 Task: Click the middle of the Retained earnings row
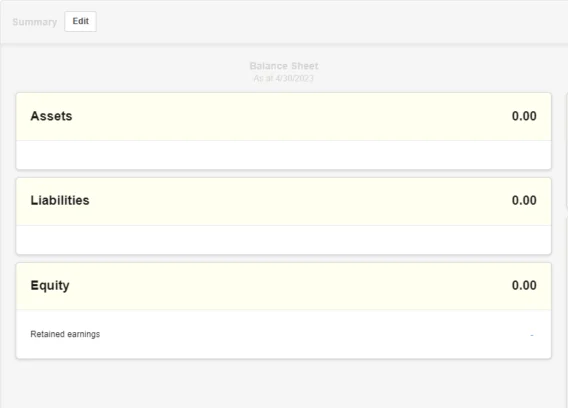(284, 334)
